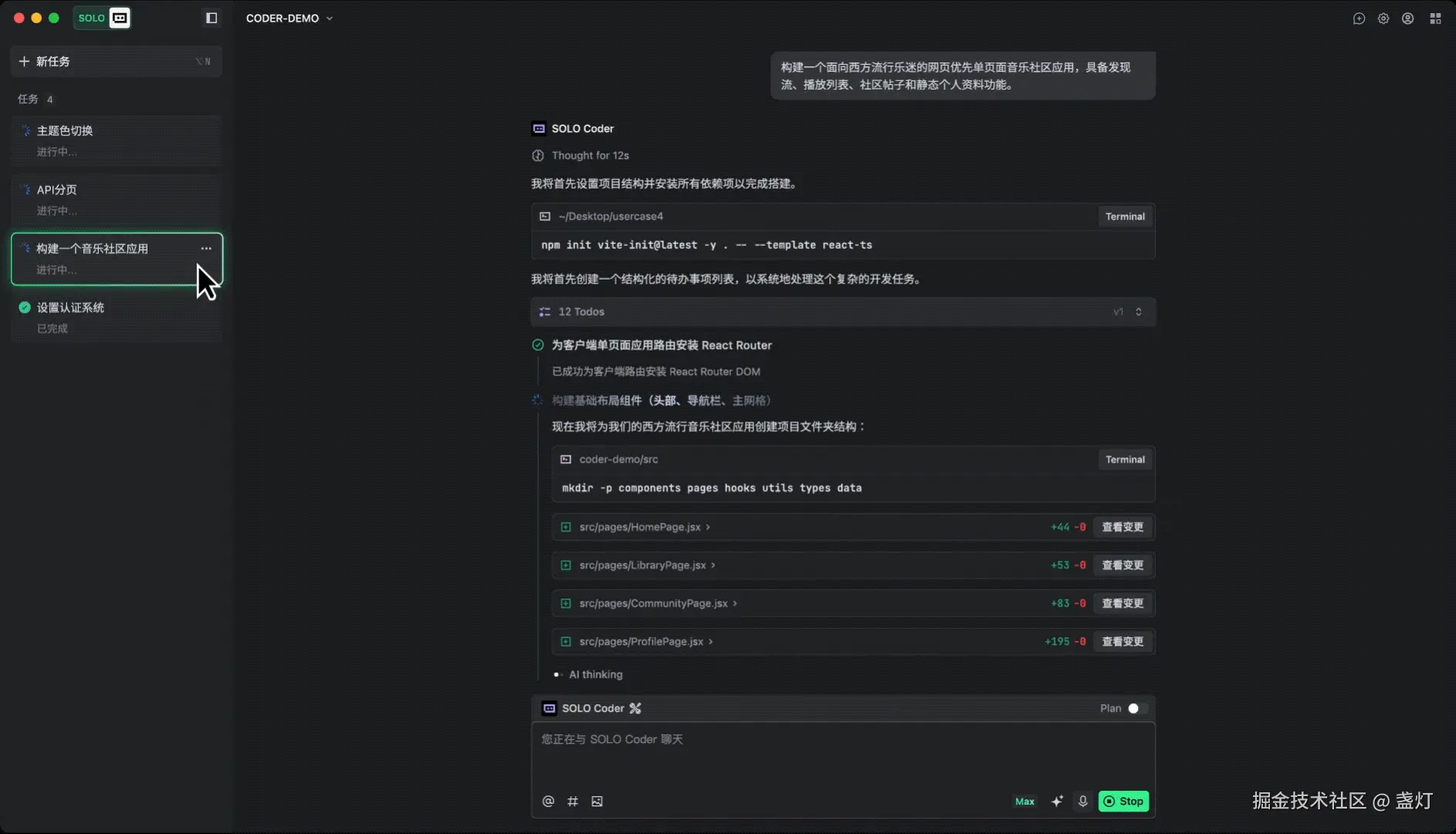Screen dimensions: 1456x834
Task: Click the more options dots on music community task
Action: click(206, 249)
